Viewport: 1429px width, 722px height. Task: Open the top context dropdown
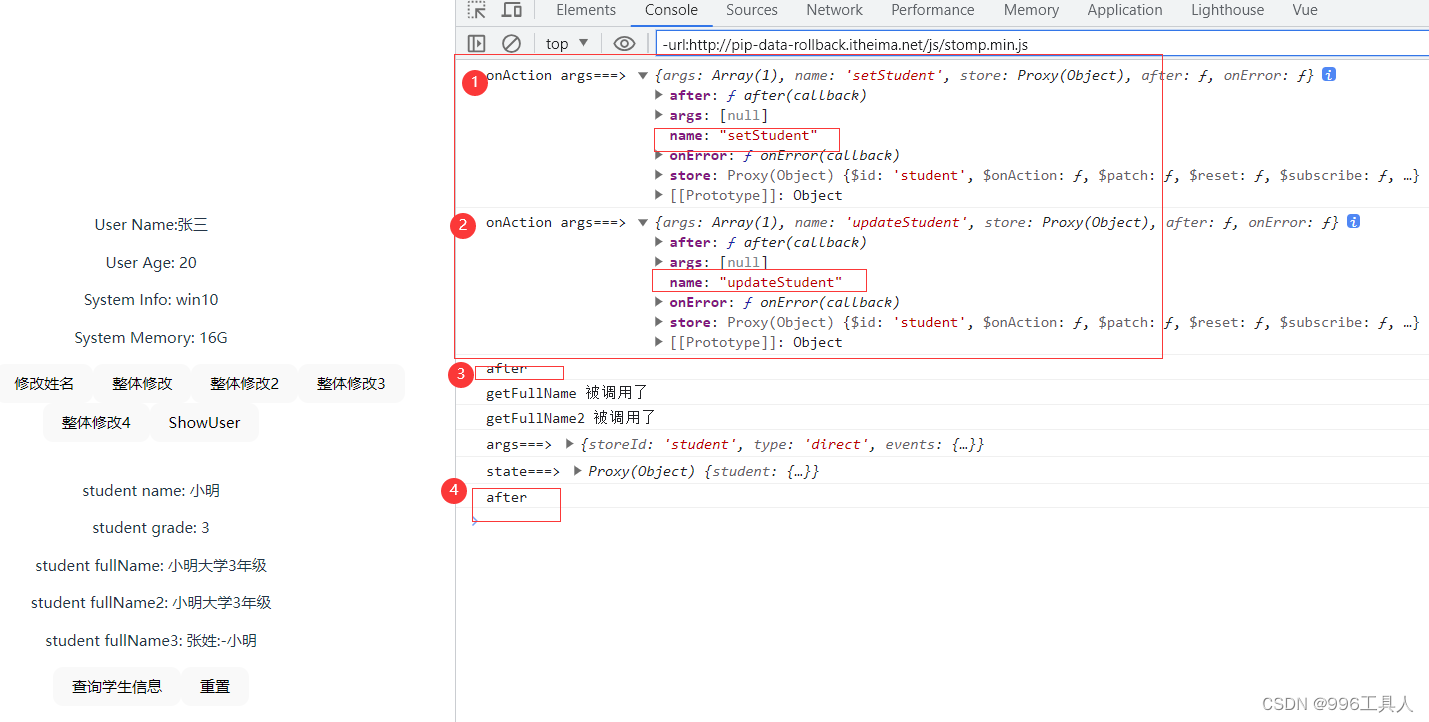pyautogui.click(x=567, y=43)
